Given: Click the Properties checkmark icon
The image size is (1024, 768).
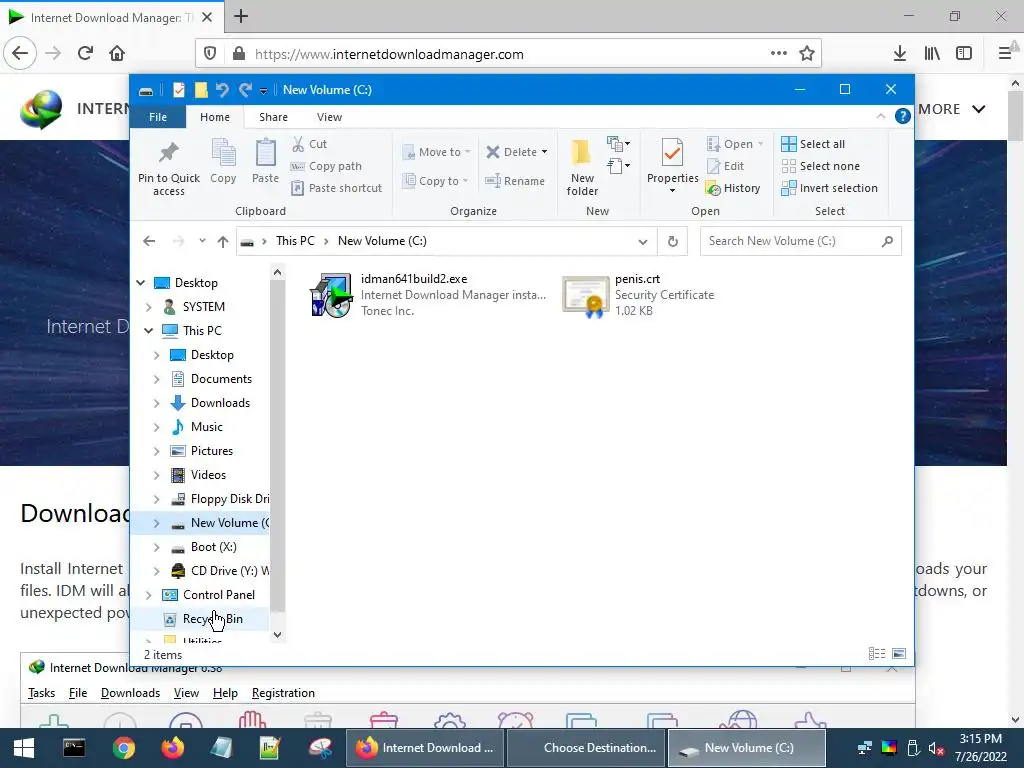Looking at the screenshot, I should click(x=672, y=153).
